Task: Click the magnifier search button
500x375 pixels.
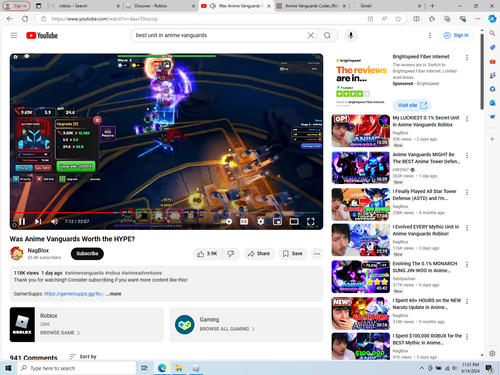Action: (x=327, y=35)
